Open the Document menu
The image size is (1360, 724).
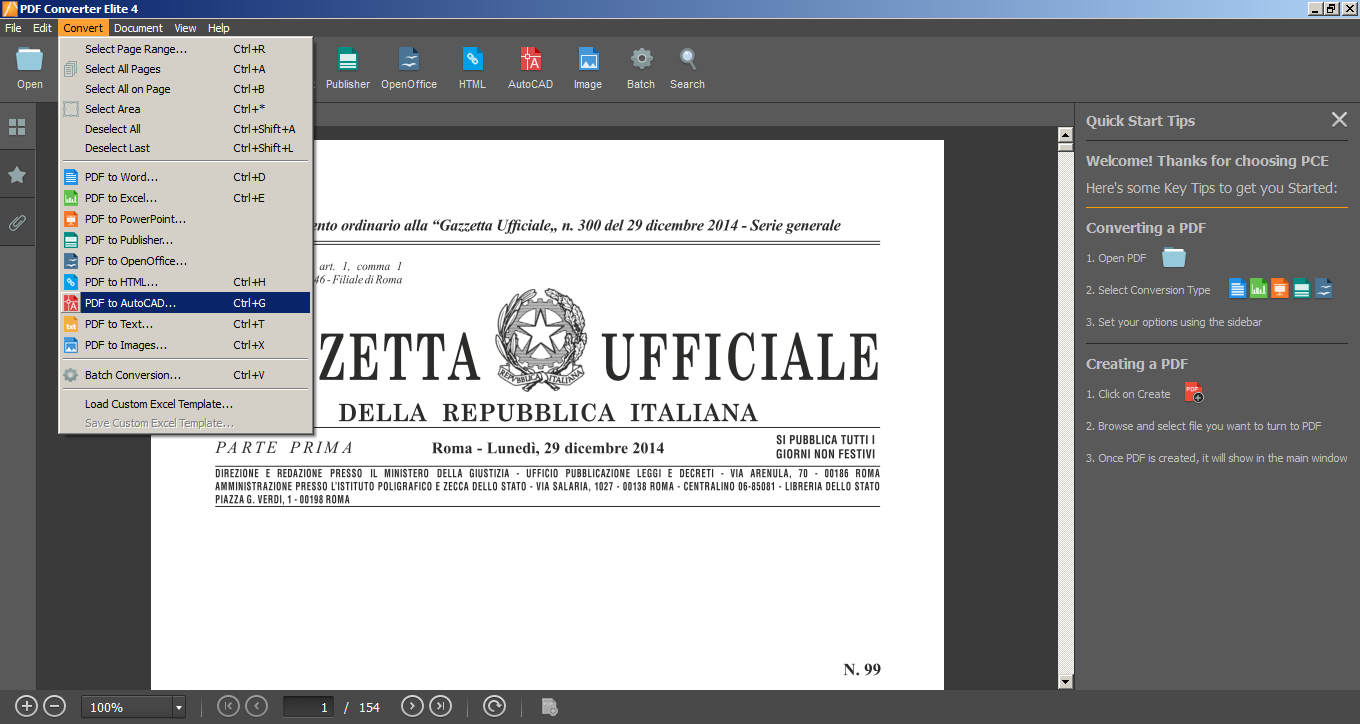(x=138, y=28)
